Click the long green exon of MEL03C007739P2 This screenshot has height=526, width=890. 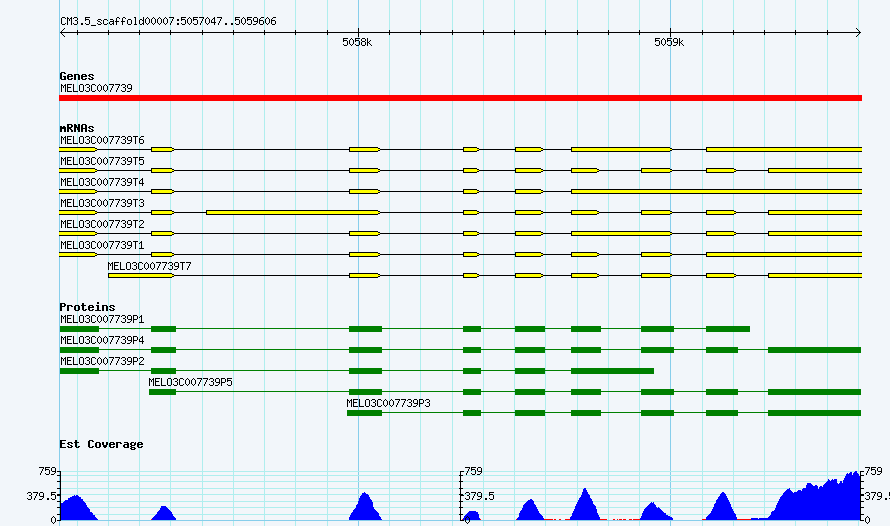[x=612, y=371]
